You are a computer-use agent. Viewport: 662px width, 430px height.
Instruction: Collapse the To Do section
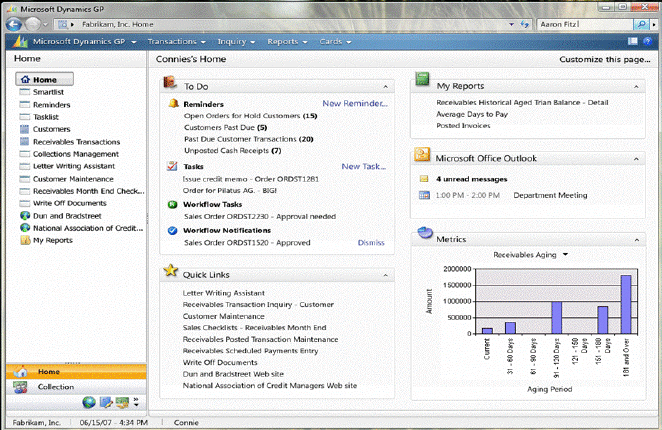[385, 87]
